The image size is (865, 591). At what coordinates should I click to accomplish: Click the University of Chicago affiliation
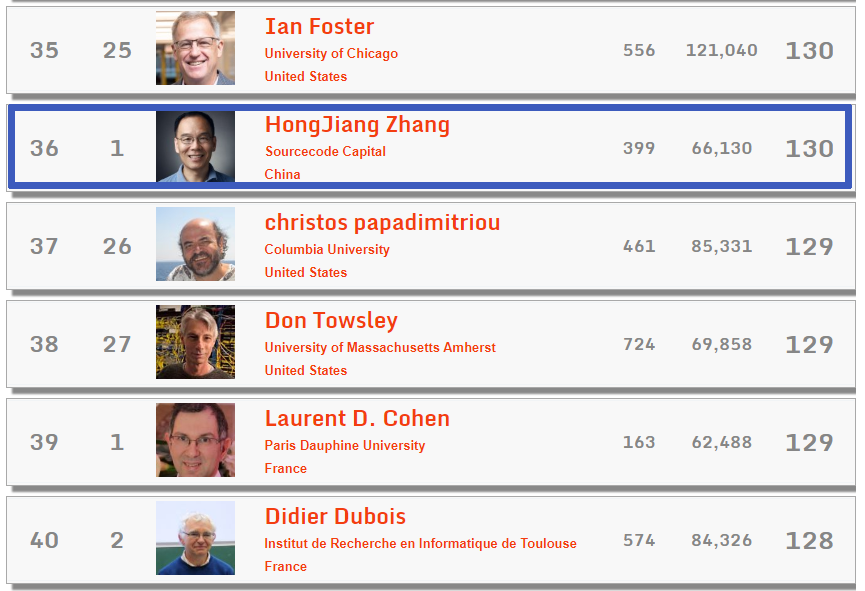pos(331,53)
